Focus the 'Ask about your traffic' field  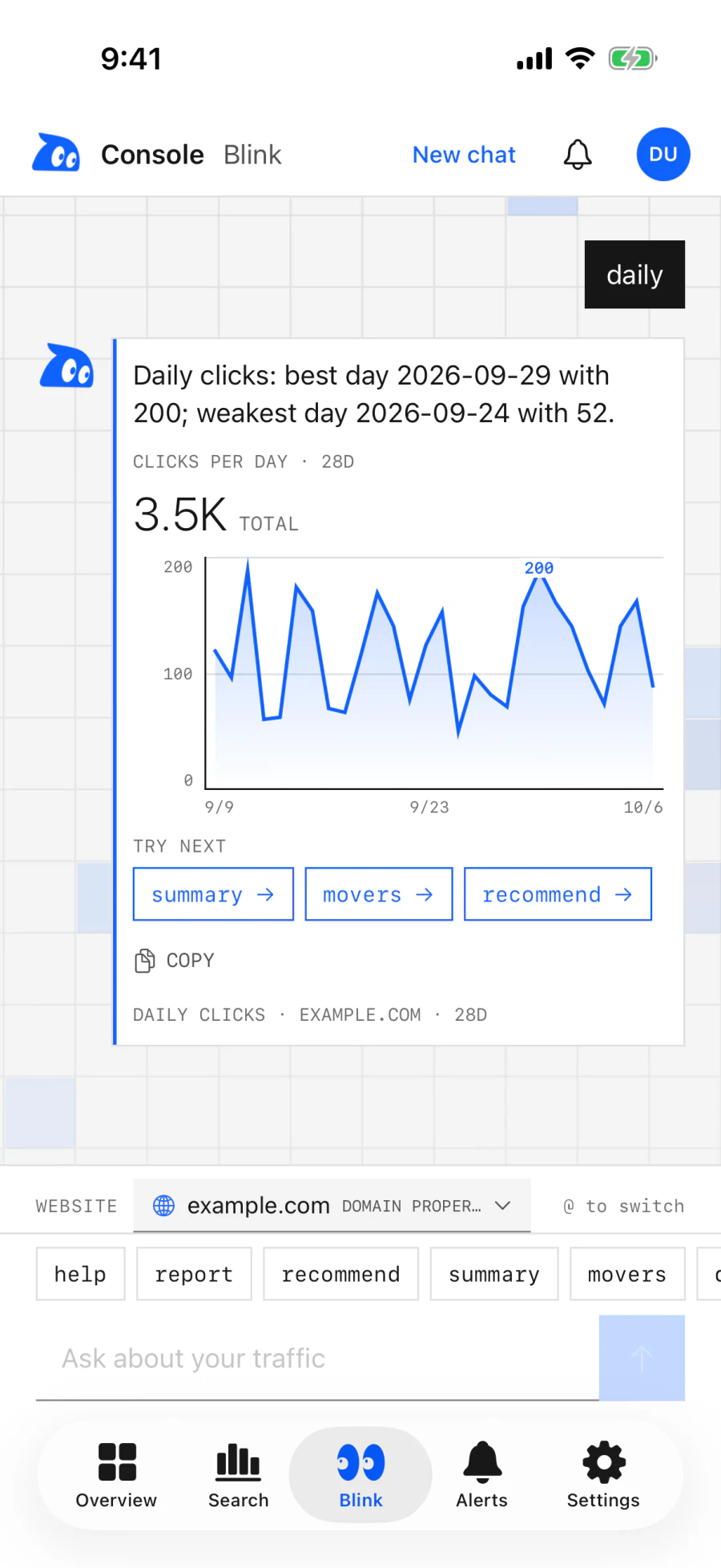coord(317,1358)
